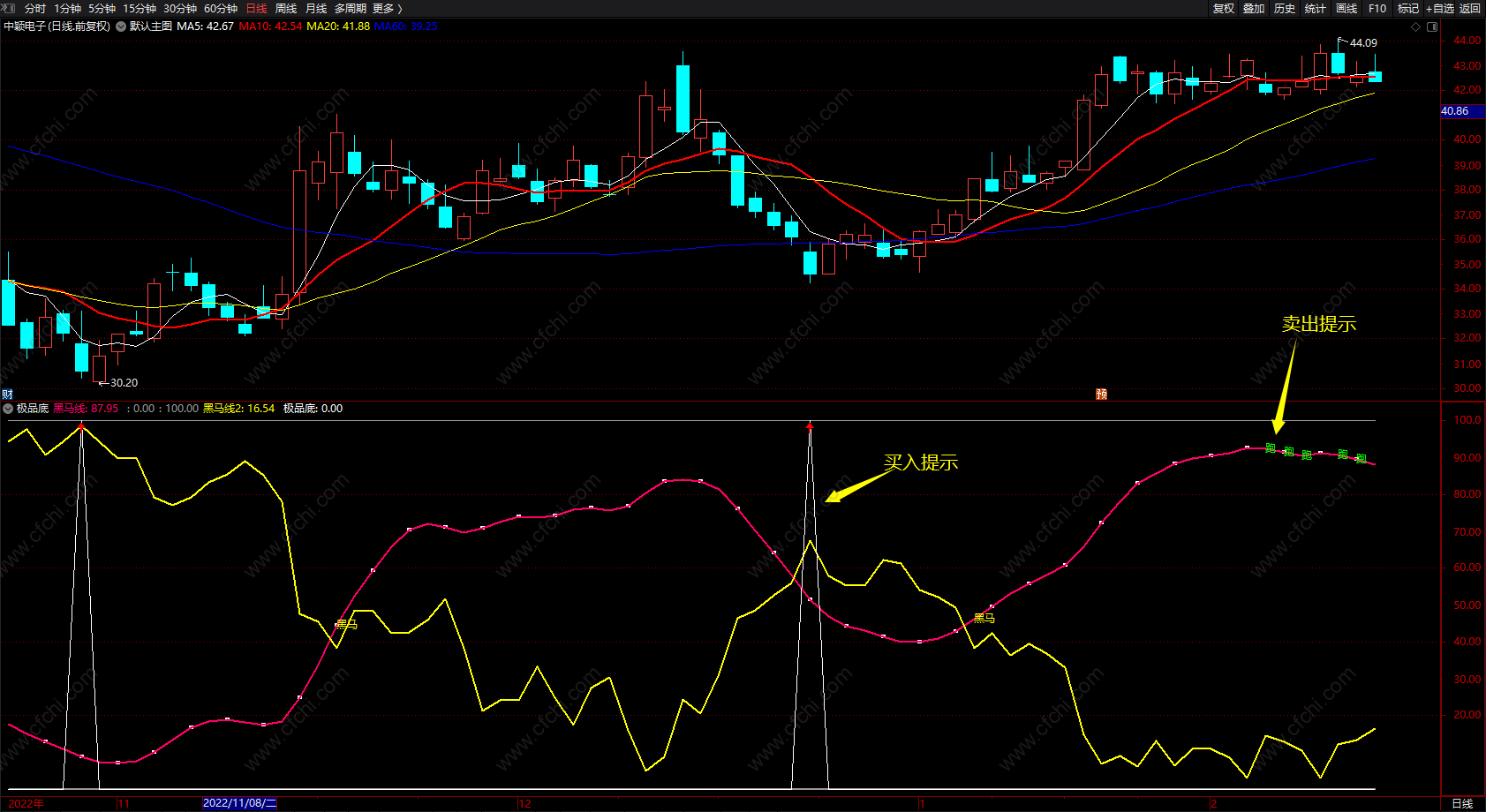Click the 黑马线: 87.95 indicator value
The width and height of the screenshot is (1486, 812).
pyautogui.click(x=86, y=409)
